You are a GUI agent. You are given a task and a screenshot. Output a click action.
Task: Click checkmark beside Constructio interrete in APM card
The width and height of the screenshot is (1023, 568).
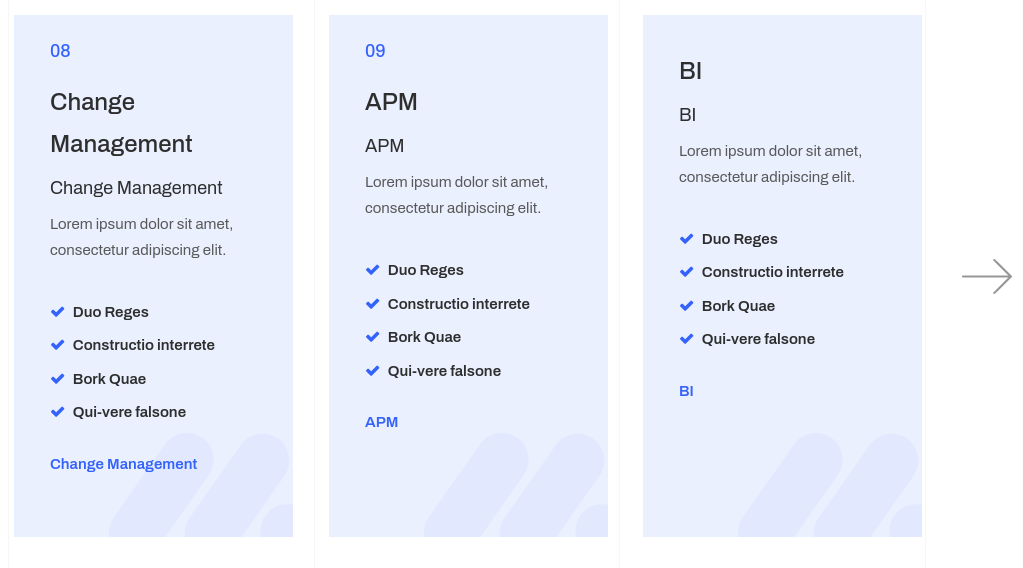click(x=373, y=304)
